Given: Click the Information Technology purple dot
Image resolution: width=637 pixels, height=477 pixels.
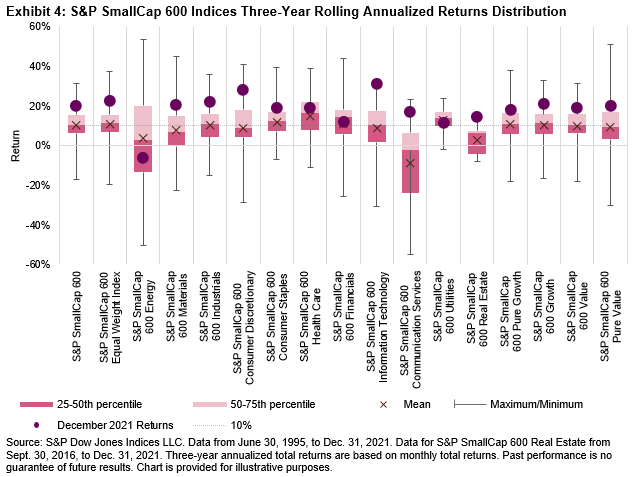Looking at the screenshot, I should [377, 85].
